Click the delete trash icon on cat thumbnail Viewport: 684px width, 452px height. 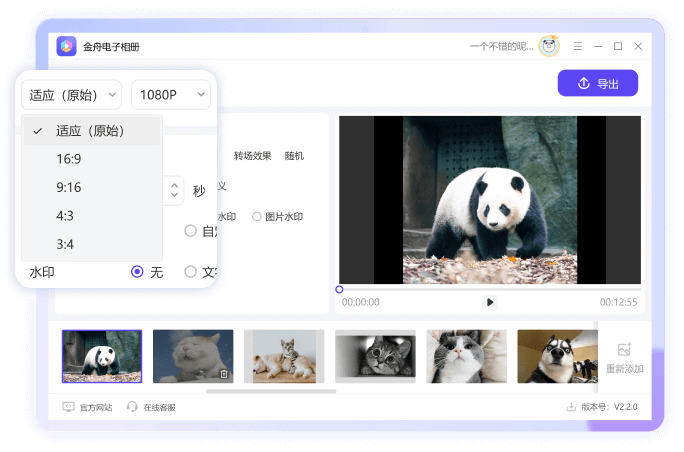click(x=224, y=374)
